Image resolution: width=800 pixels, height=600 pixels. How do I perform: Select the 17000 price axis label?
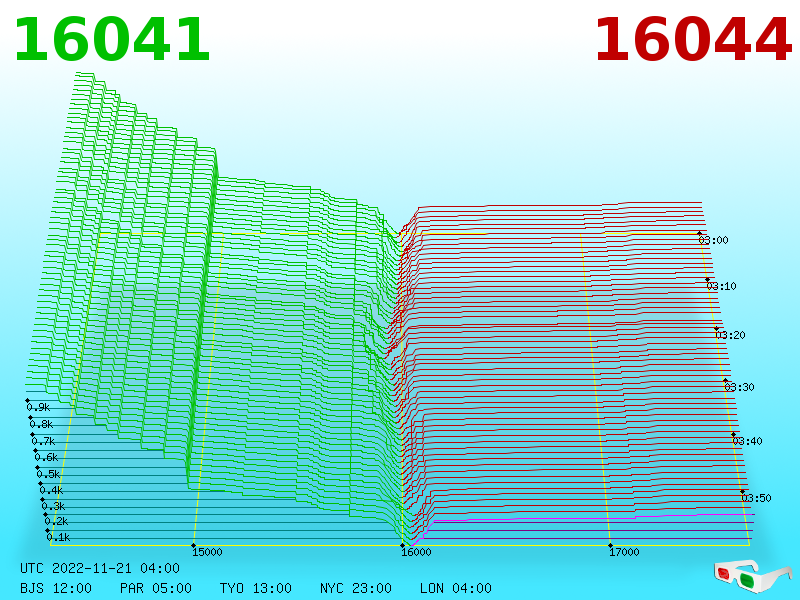pos(624,552)
